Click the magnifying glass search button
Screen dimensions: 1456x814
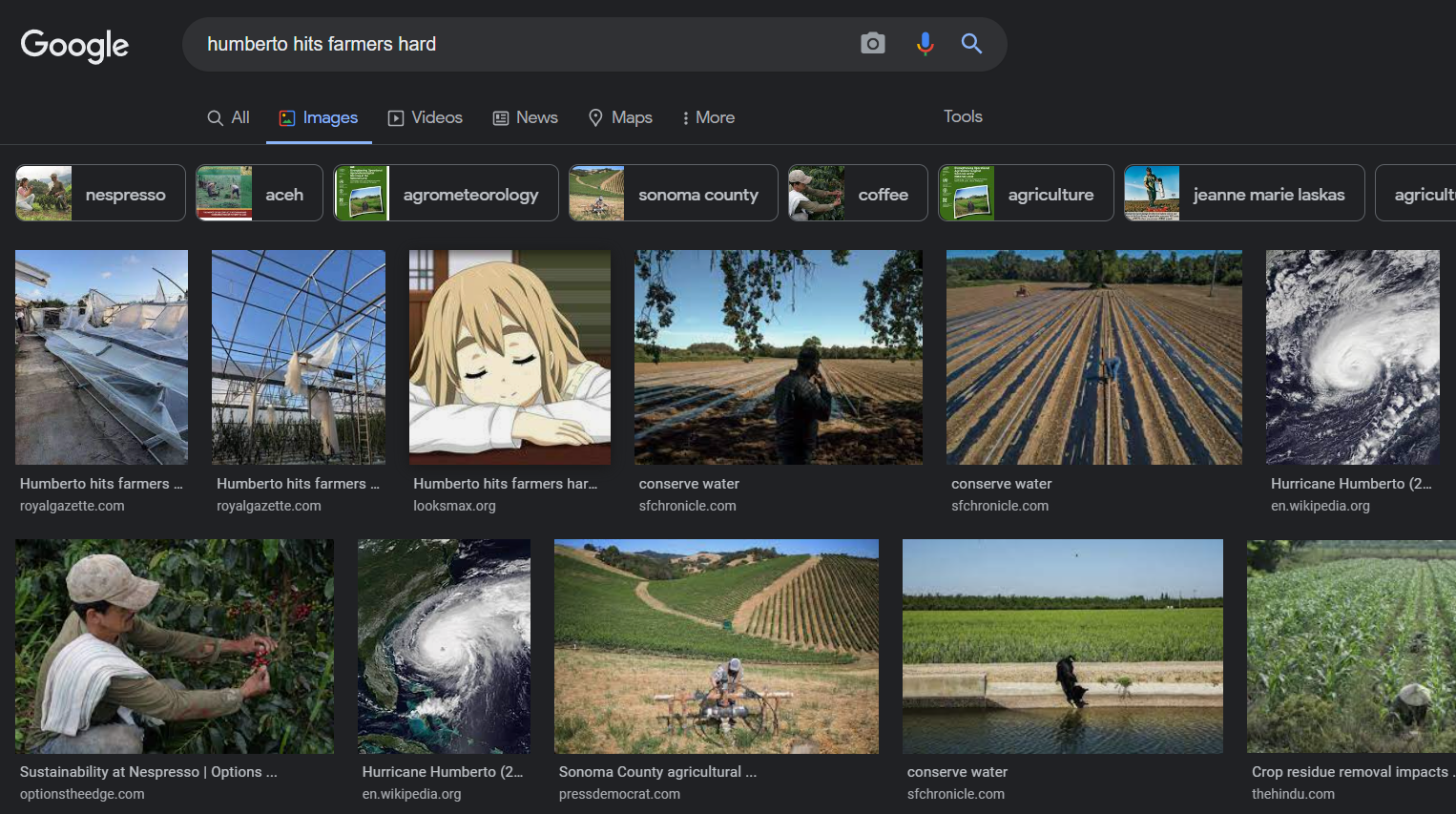click(x=971, y=44)
